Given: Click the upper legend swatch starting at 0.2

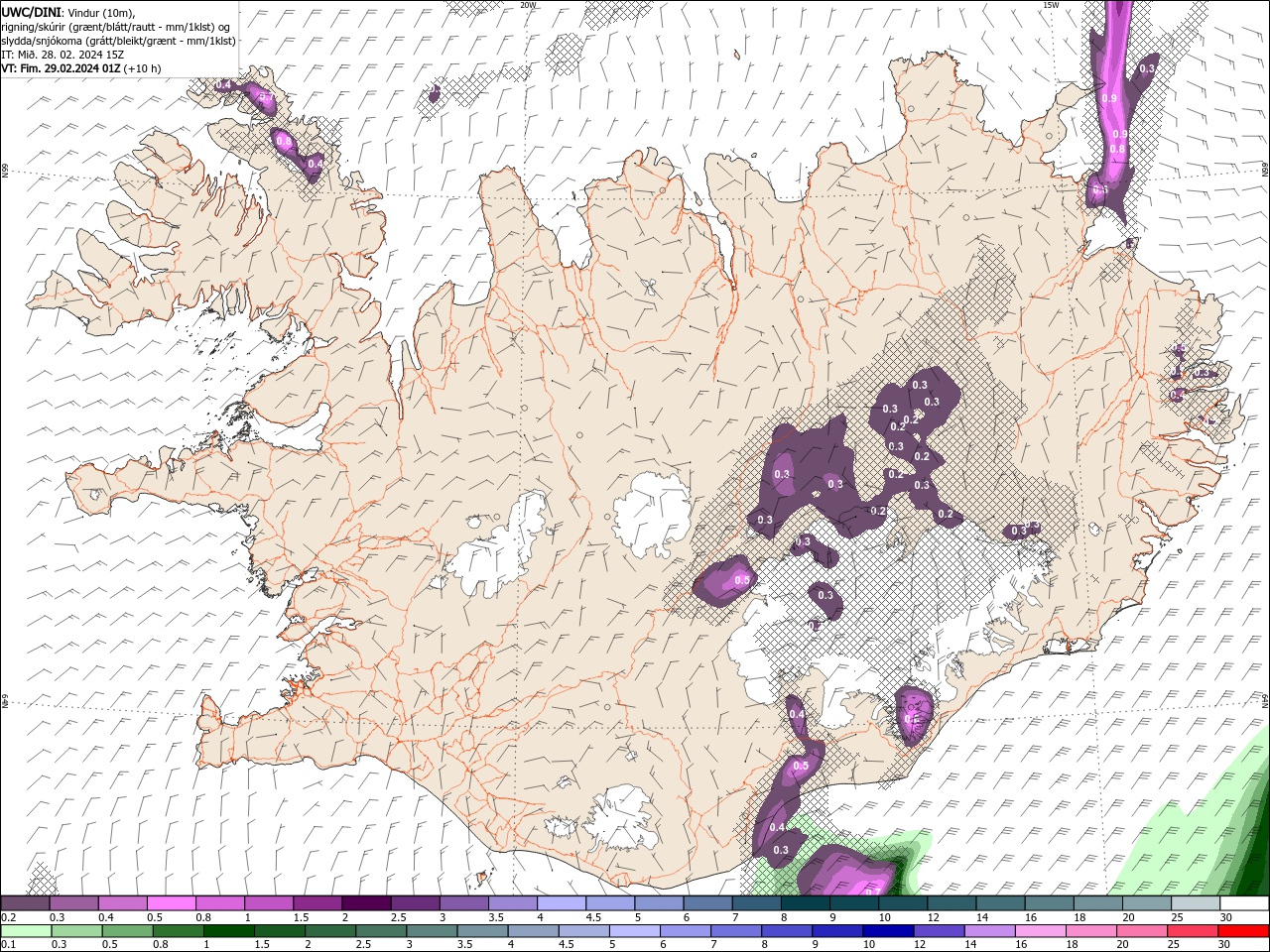Looking at the screenshot, I should tap(25, 903).
